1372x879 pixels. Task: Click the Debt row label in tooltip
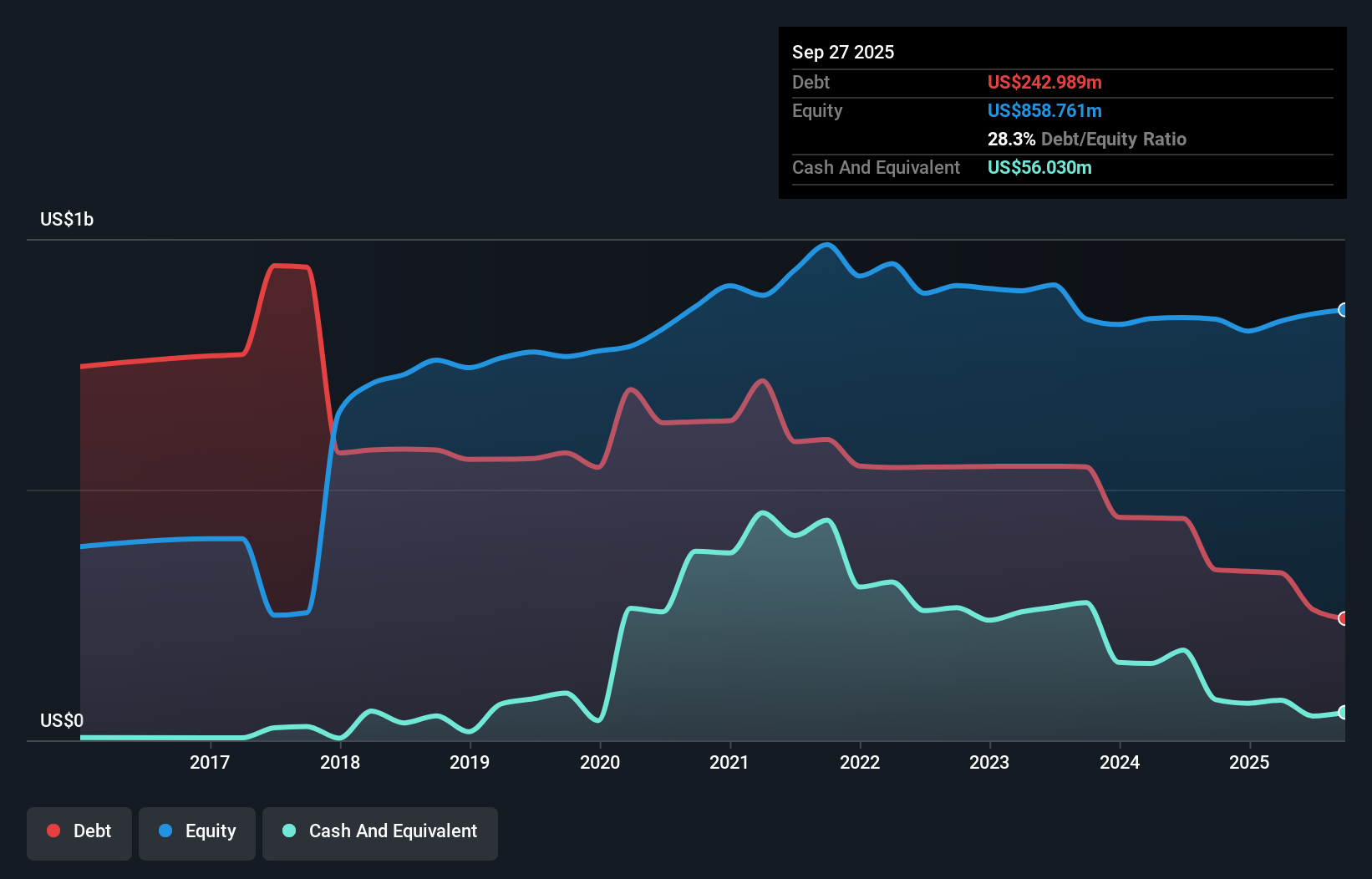coord(810,82)
